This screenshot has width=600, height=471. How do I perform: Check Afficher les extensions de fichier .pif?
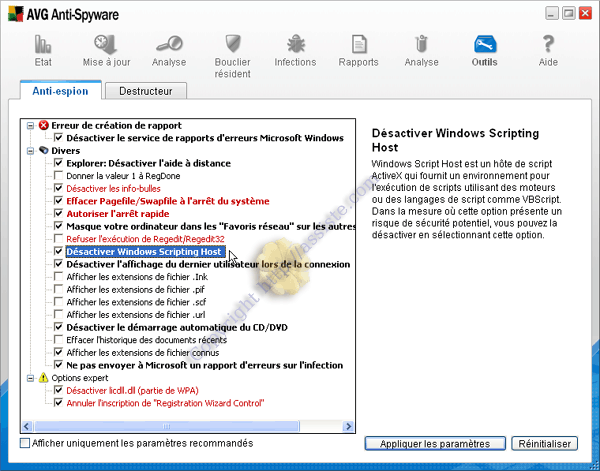click(x=58, y=289)
